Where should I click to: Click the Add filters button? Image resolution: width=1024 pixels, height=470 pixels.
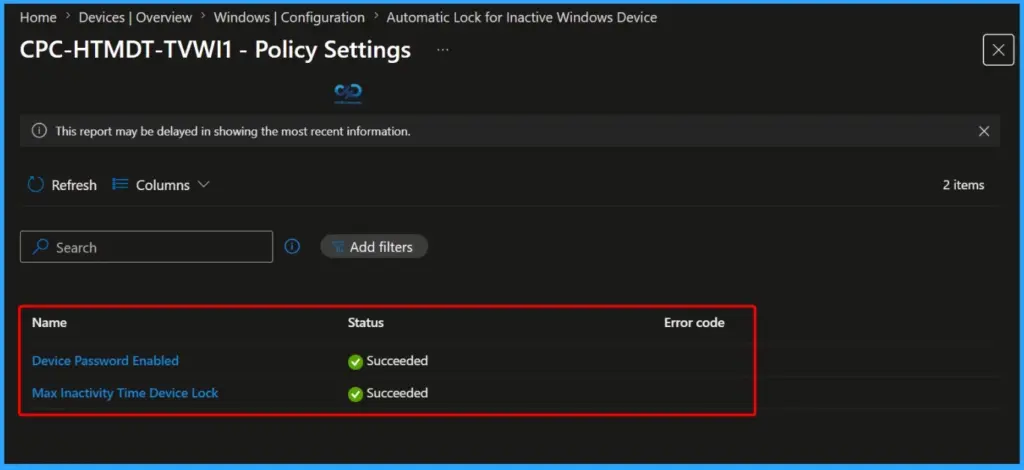click(374, 247)
